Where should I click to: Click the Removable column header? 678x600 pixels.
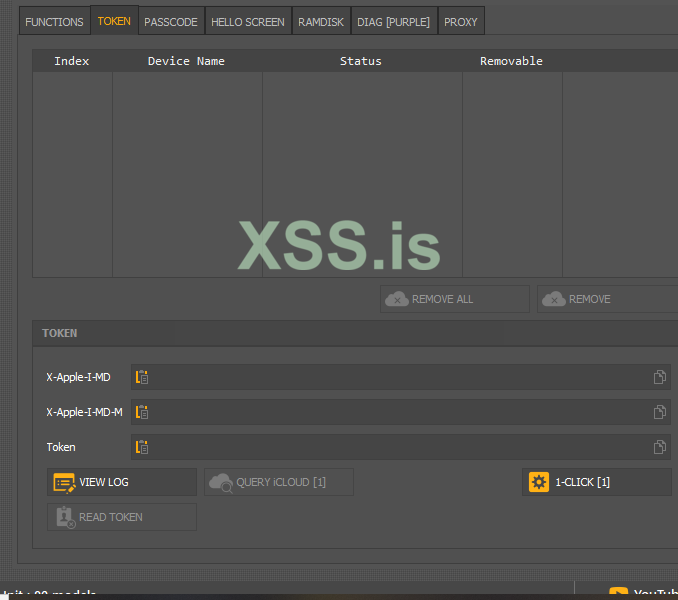(x=512, y=61)
